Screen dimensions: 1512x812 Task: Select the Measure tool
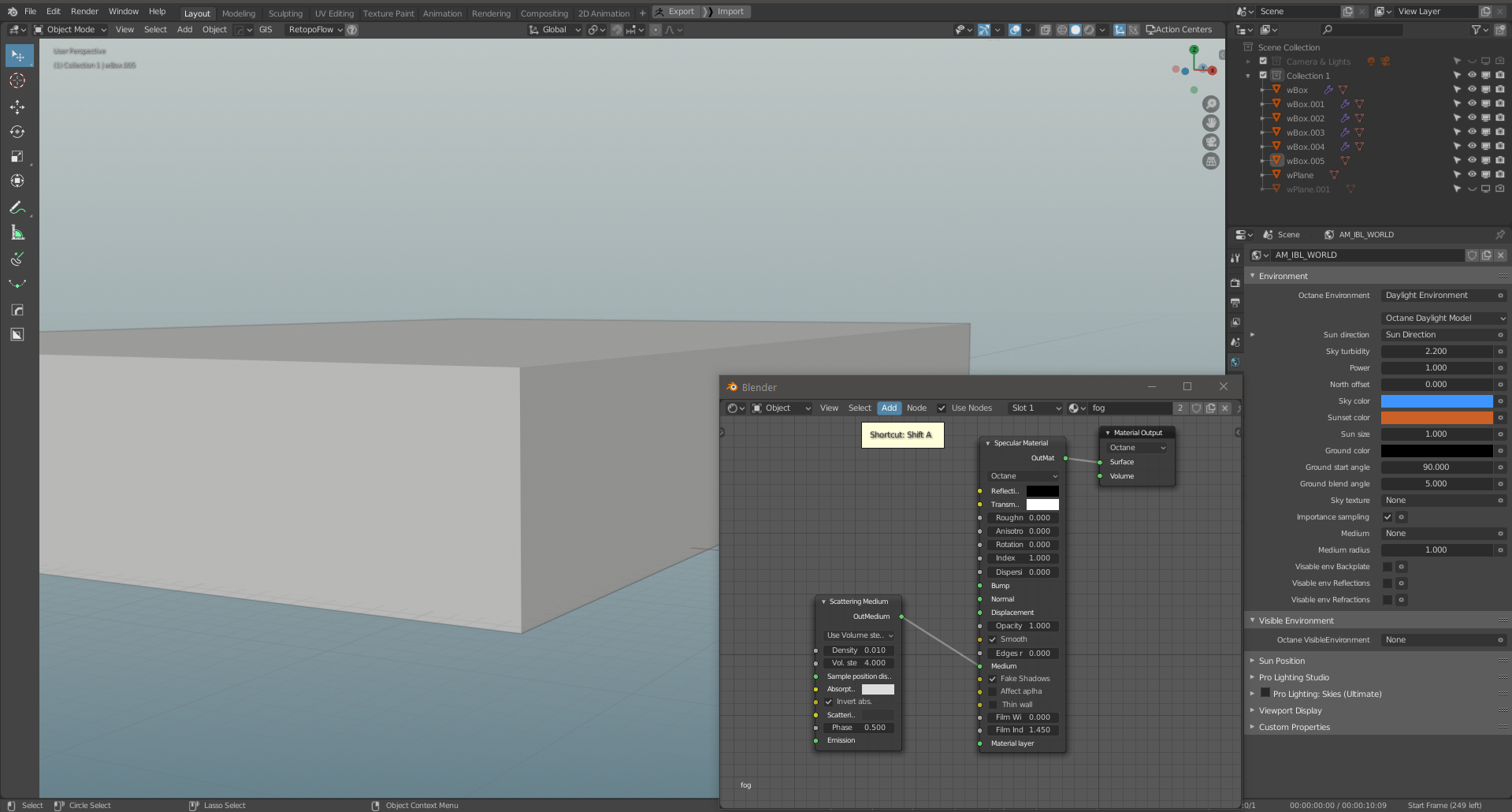(x=17, y=233)
